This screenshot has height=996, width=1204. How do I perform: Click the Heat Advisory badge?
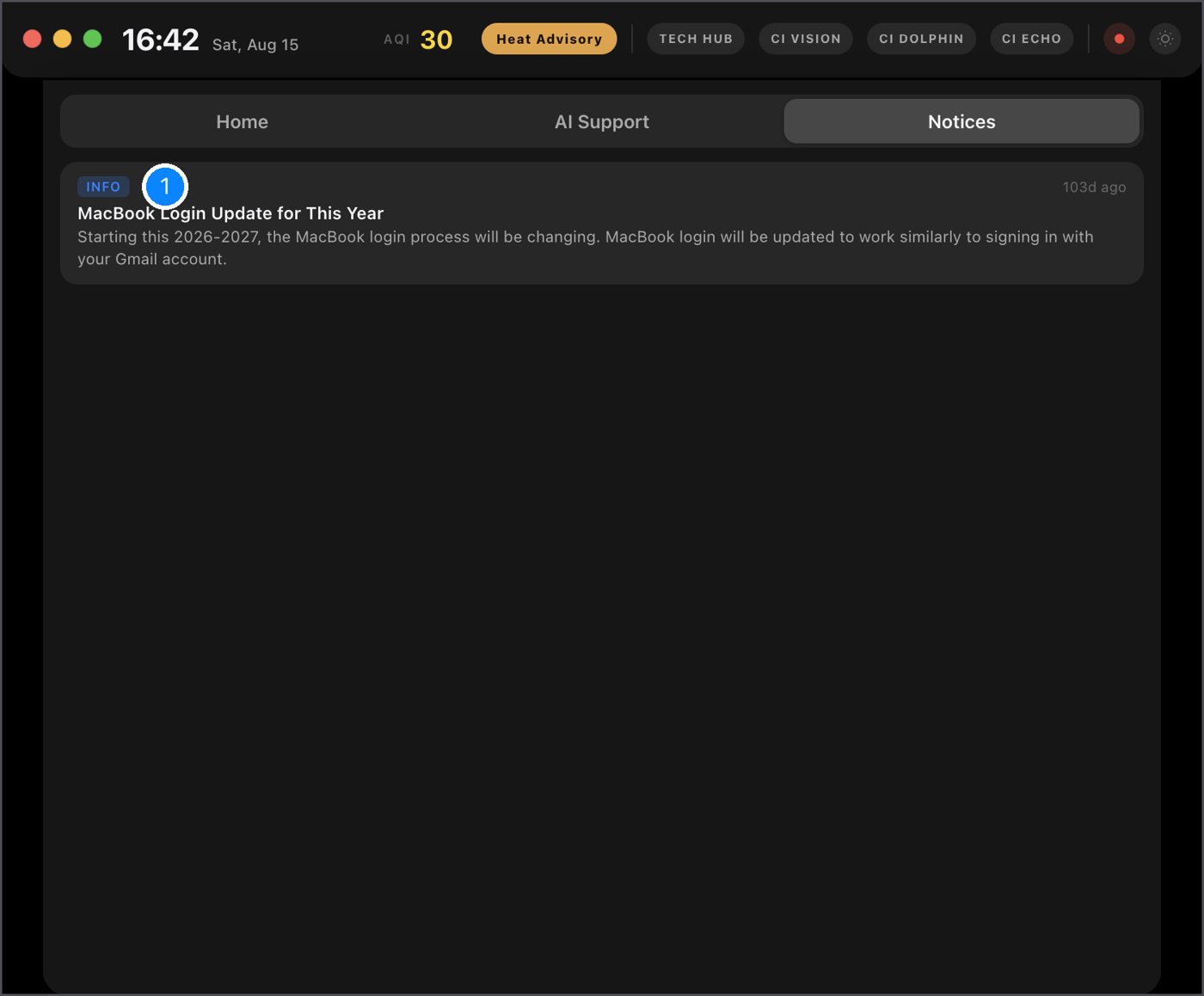[x=549, y=39]
